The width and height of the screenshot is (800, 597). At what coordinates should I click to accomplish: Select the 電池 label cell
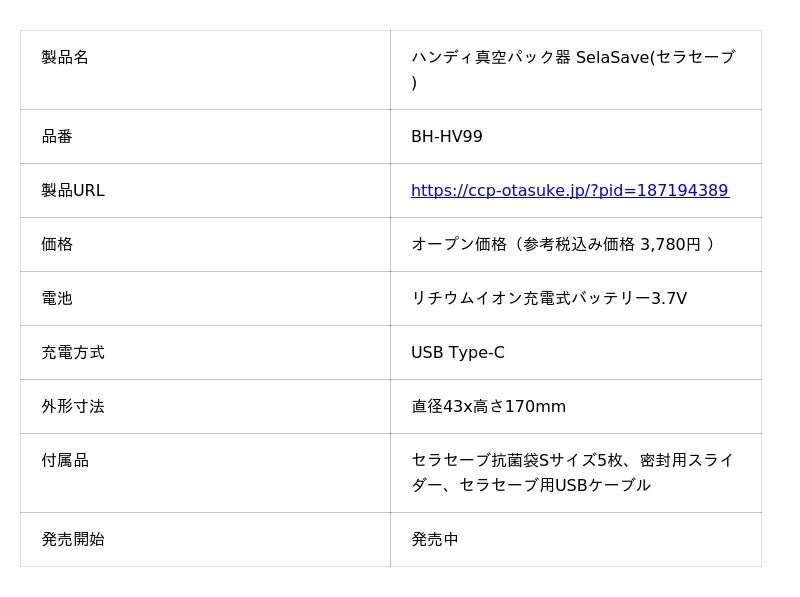57,298
